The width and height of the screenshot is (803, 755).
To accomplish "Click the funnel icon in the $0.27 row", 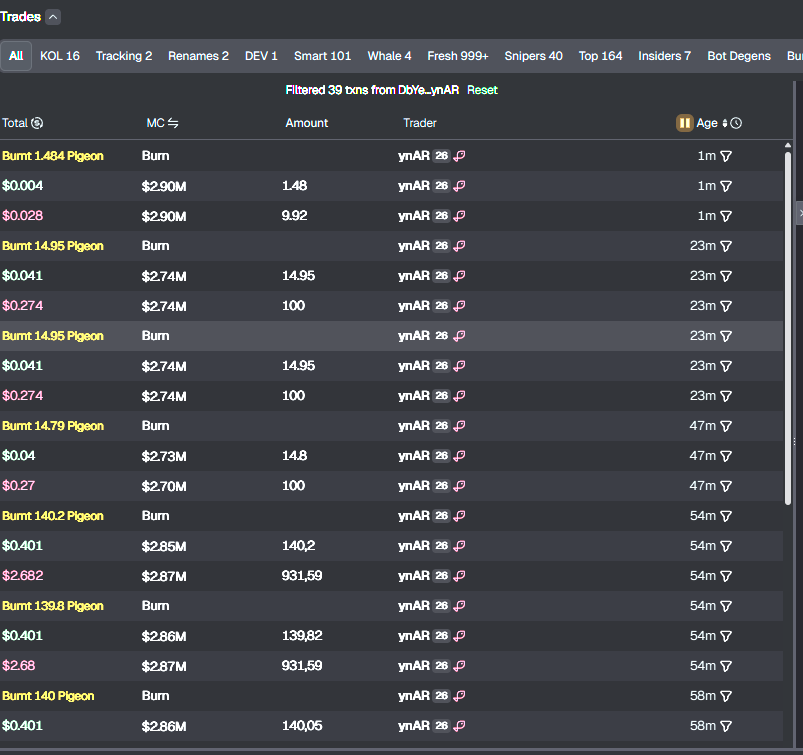I will click(726, 486).
